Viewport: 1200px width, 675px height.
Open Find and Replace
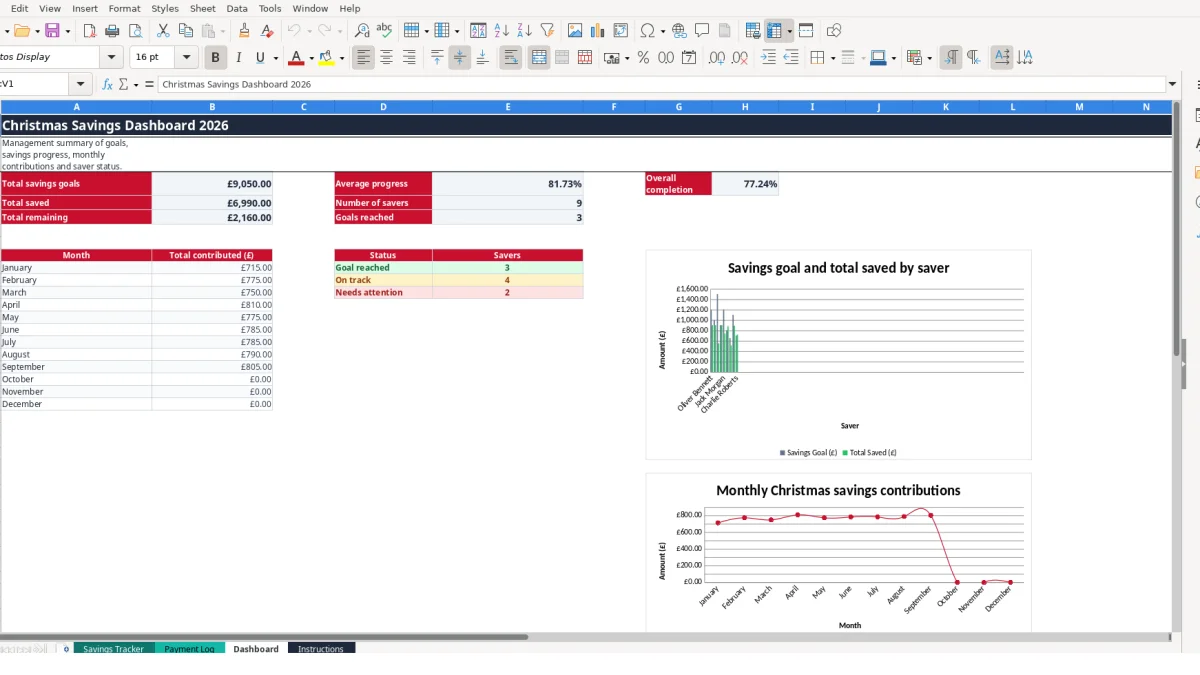coord(362,31)
